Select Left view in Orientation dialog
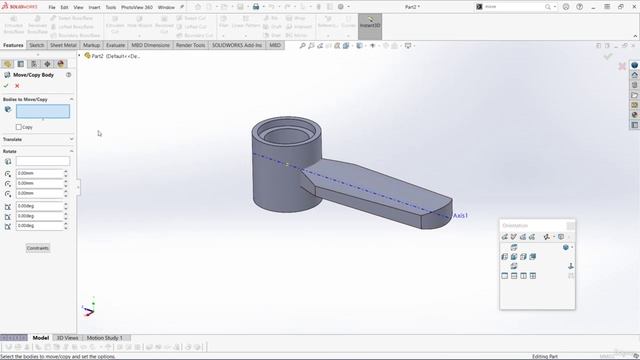This screenshot has height=360, width=640. (505, 257)
